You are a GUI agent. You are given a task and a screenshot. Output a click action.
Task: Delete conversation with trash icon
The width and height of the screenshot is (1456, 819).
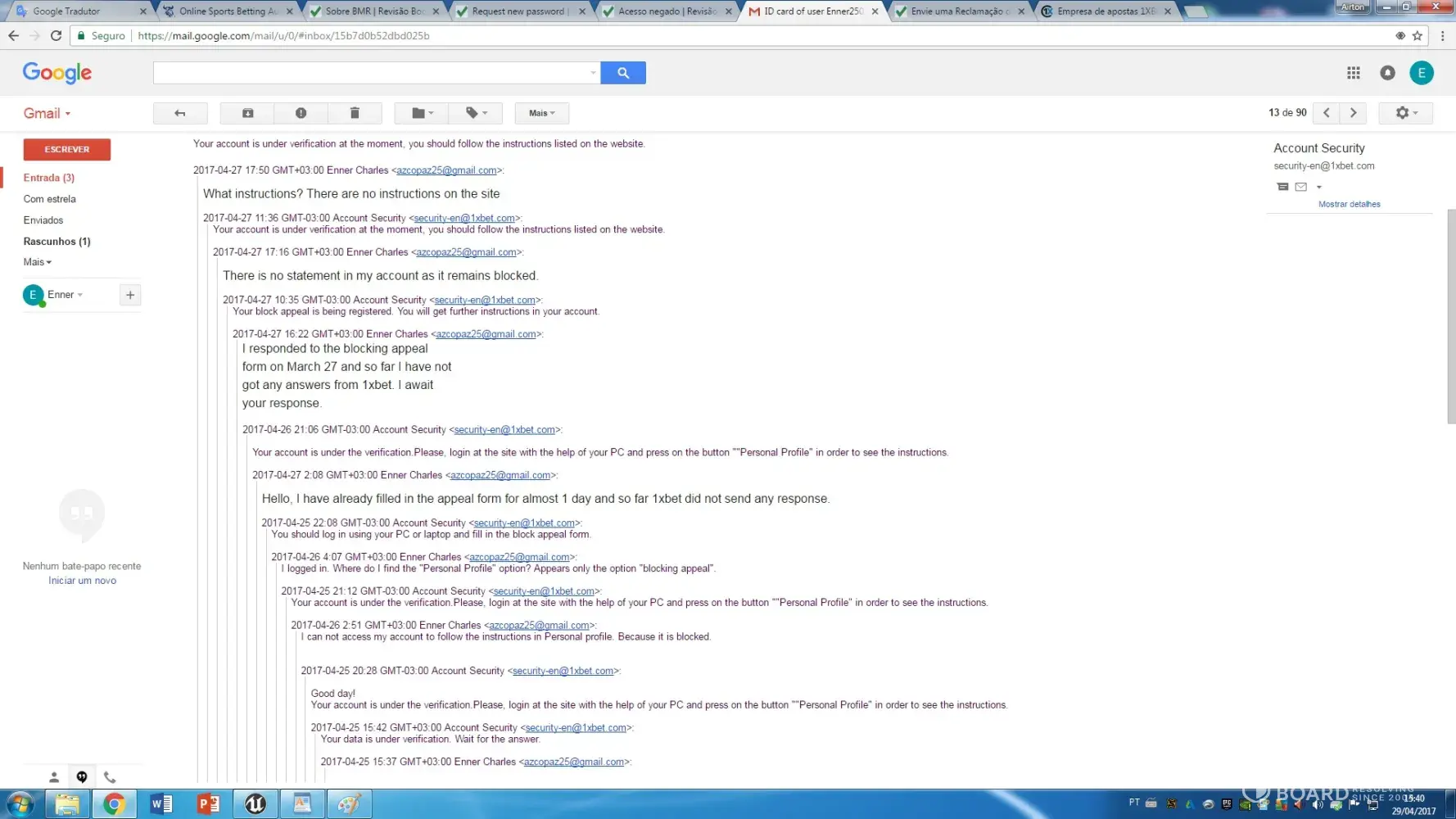(x=355, y=113)
